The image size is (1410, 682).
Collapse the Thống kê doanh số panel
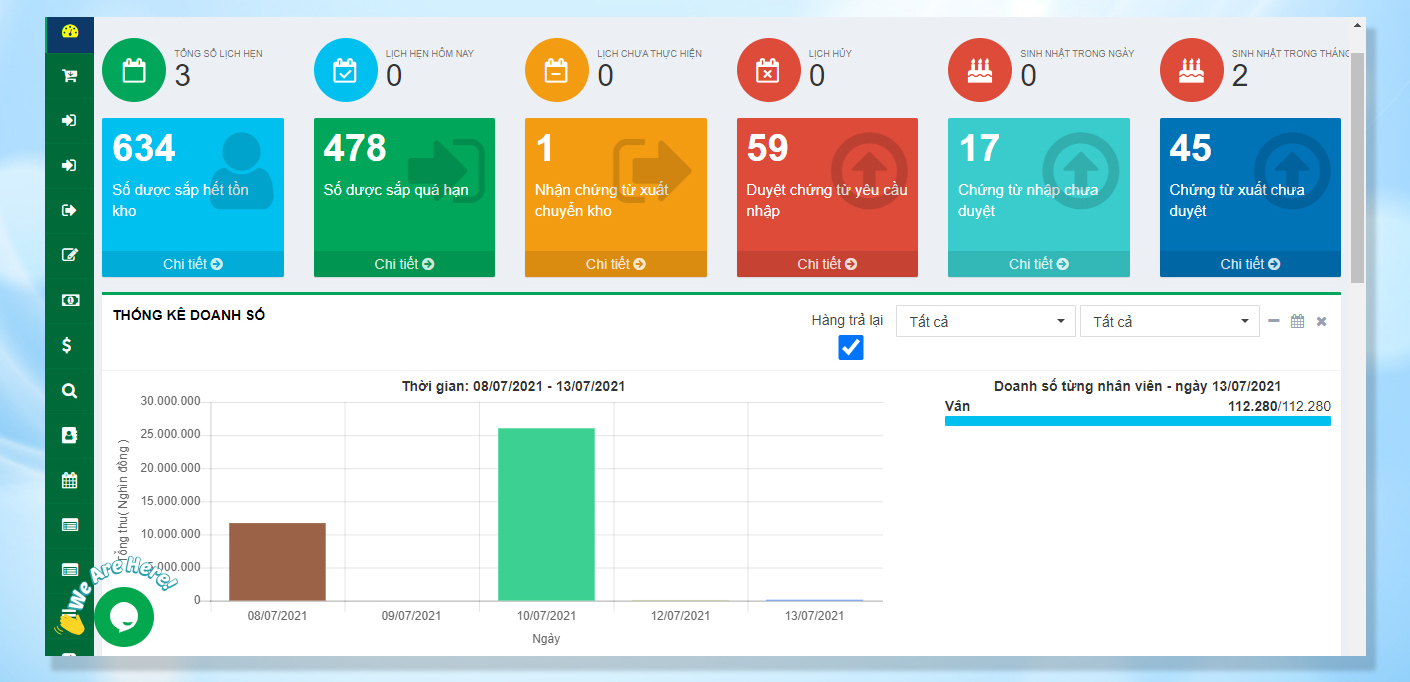click(x=1273, y=321)
